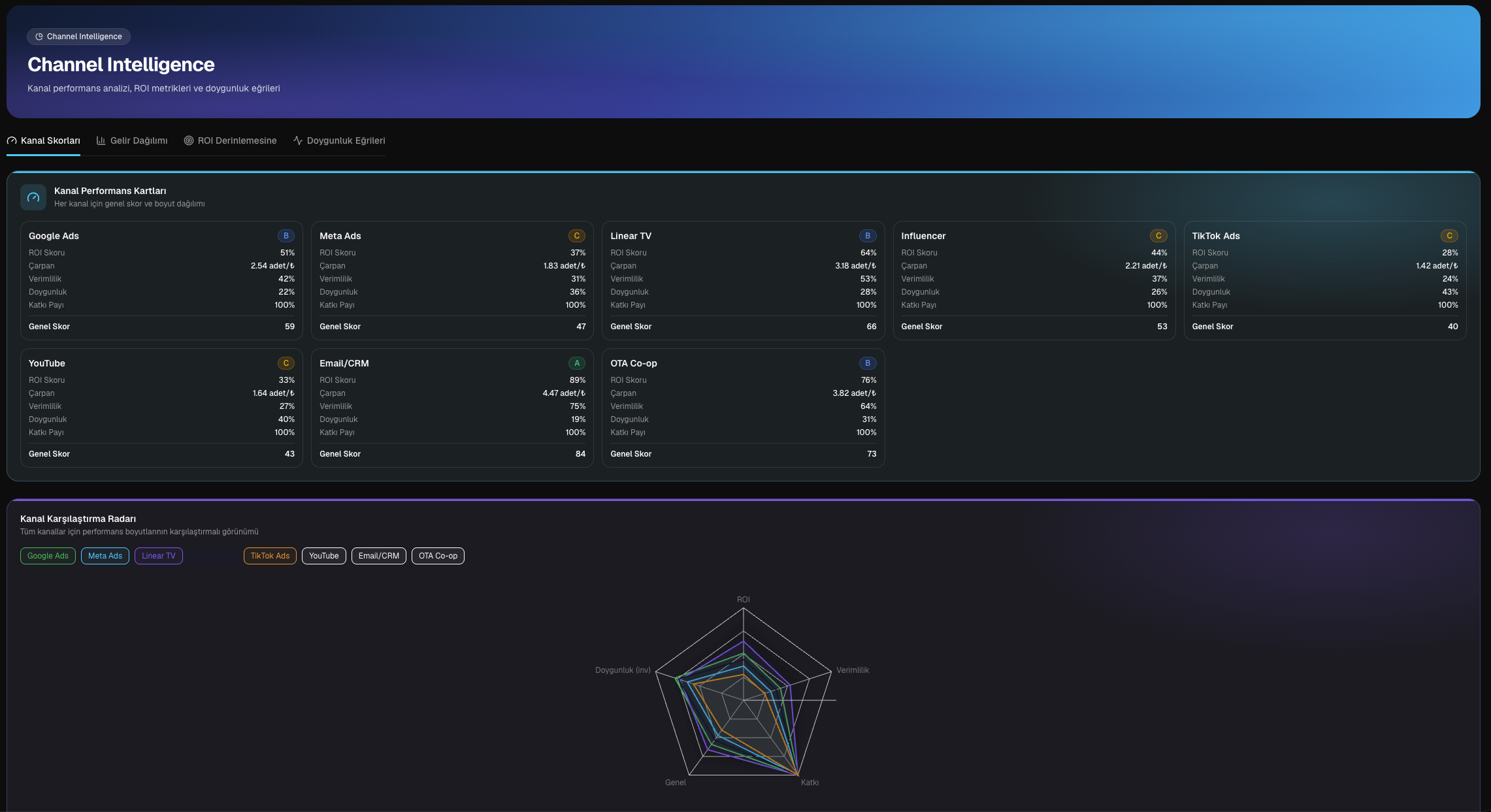The image size is (1491, 812).
Task: Select the Influencer card title
Action: click(x=923, y=236)
